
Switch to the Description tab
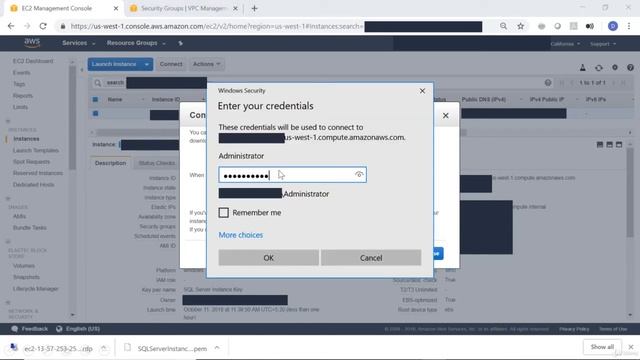click(x=110, y=163)
